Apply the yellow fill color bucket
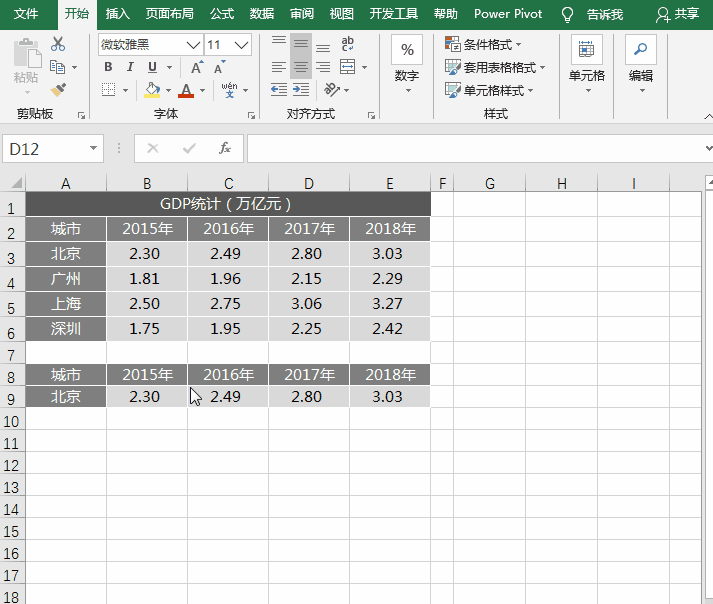713x604 pixels. coord(152,90)
